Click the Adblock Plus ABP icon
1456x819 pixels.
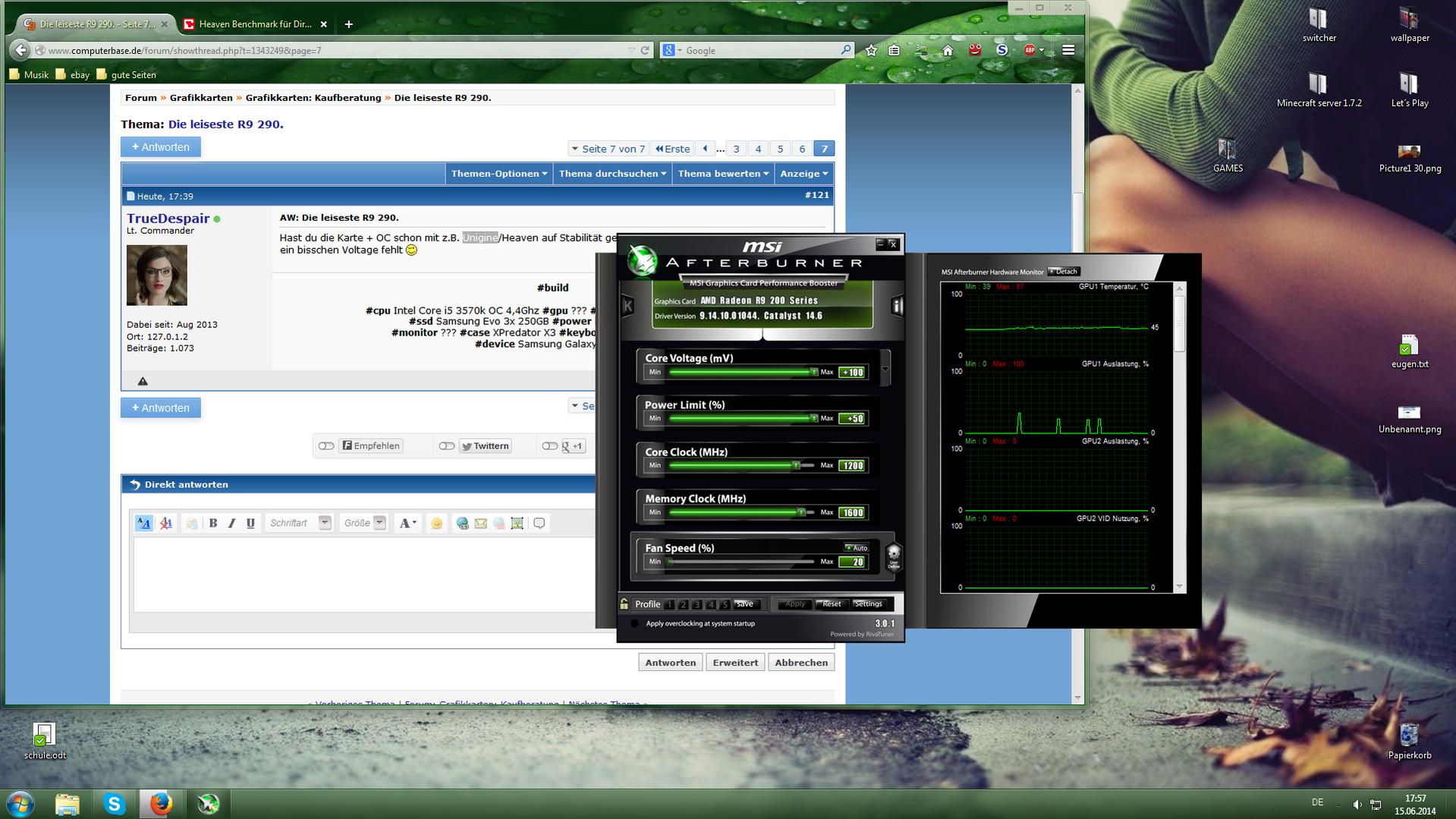[1030, 50]
